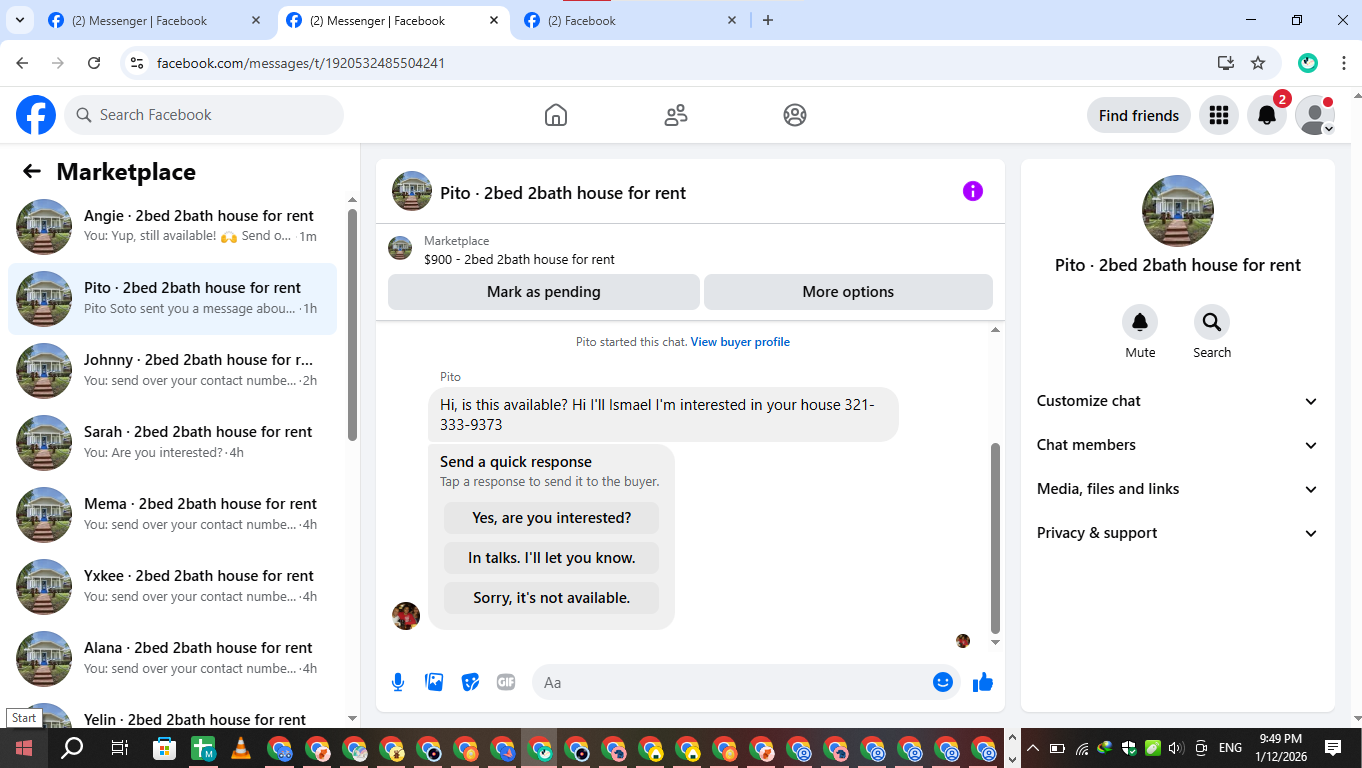Open the Friends icon in top navigation
This screenshot has width=1362, height=768.
676,115
